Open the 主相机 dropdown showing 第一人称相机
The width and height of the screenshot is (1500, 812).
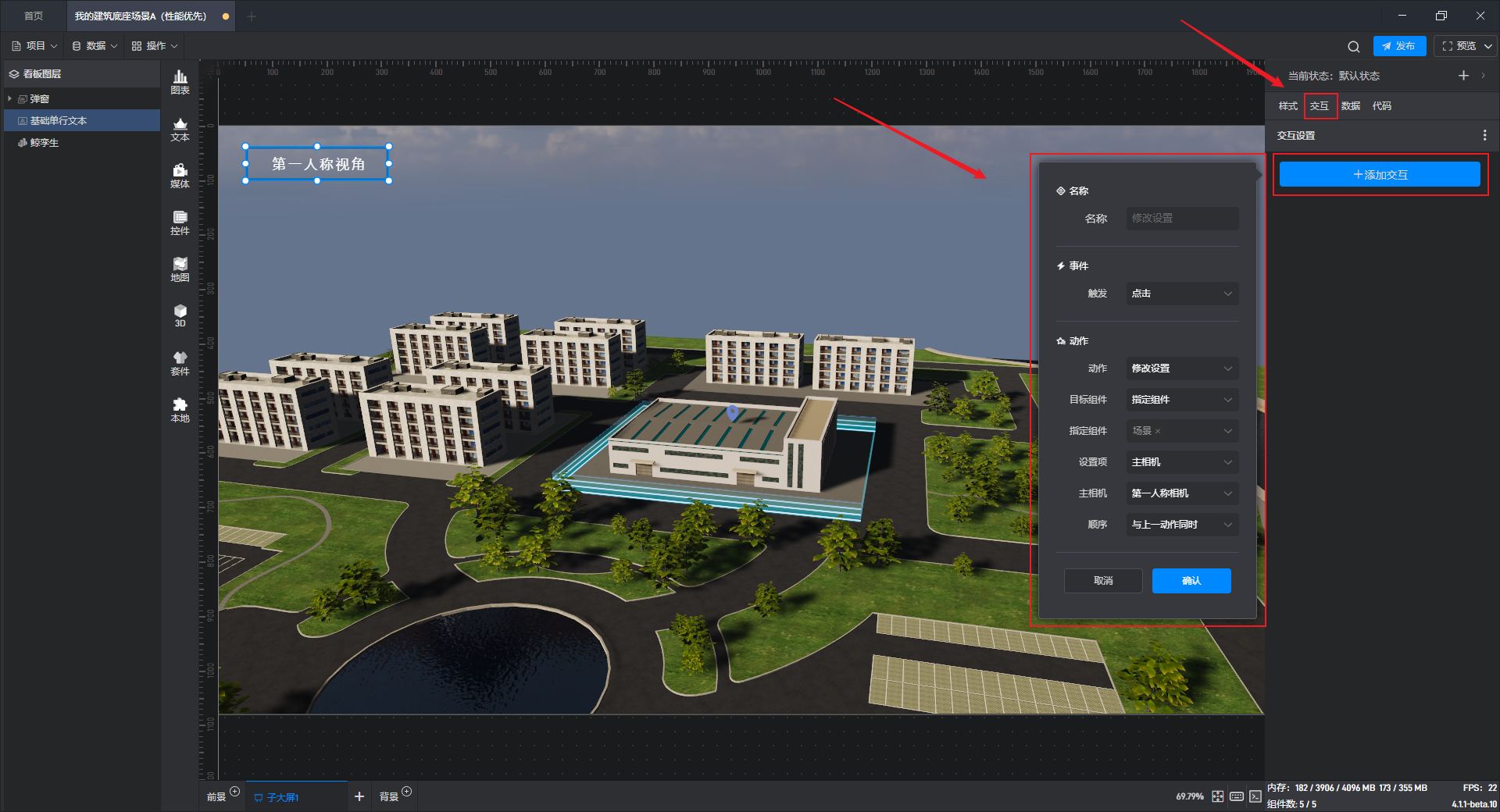[1182, 493]
